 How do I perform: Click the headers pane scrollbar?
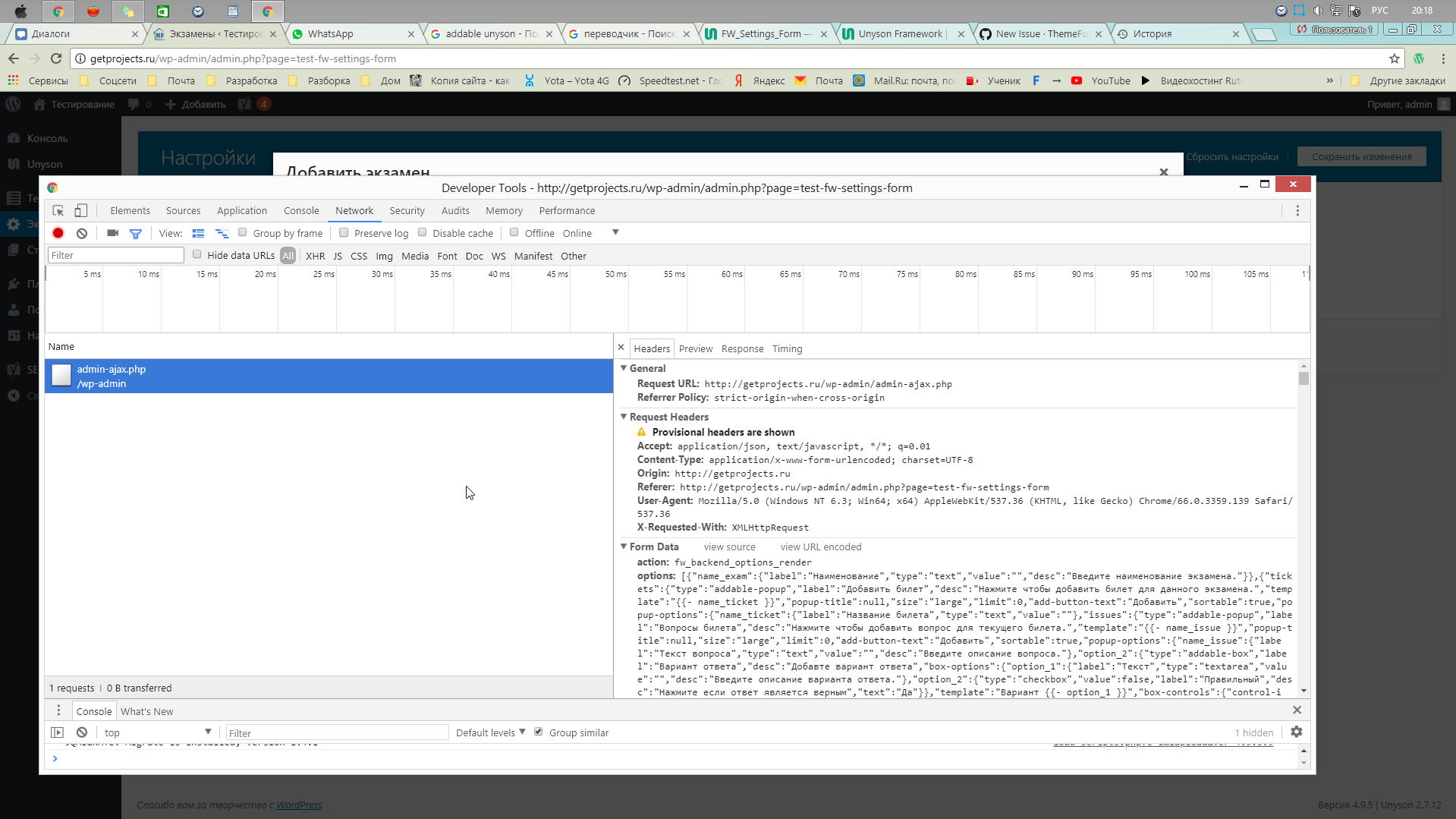click(x=1303, y=378)
